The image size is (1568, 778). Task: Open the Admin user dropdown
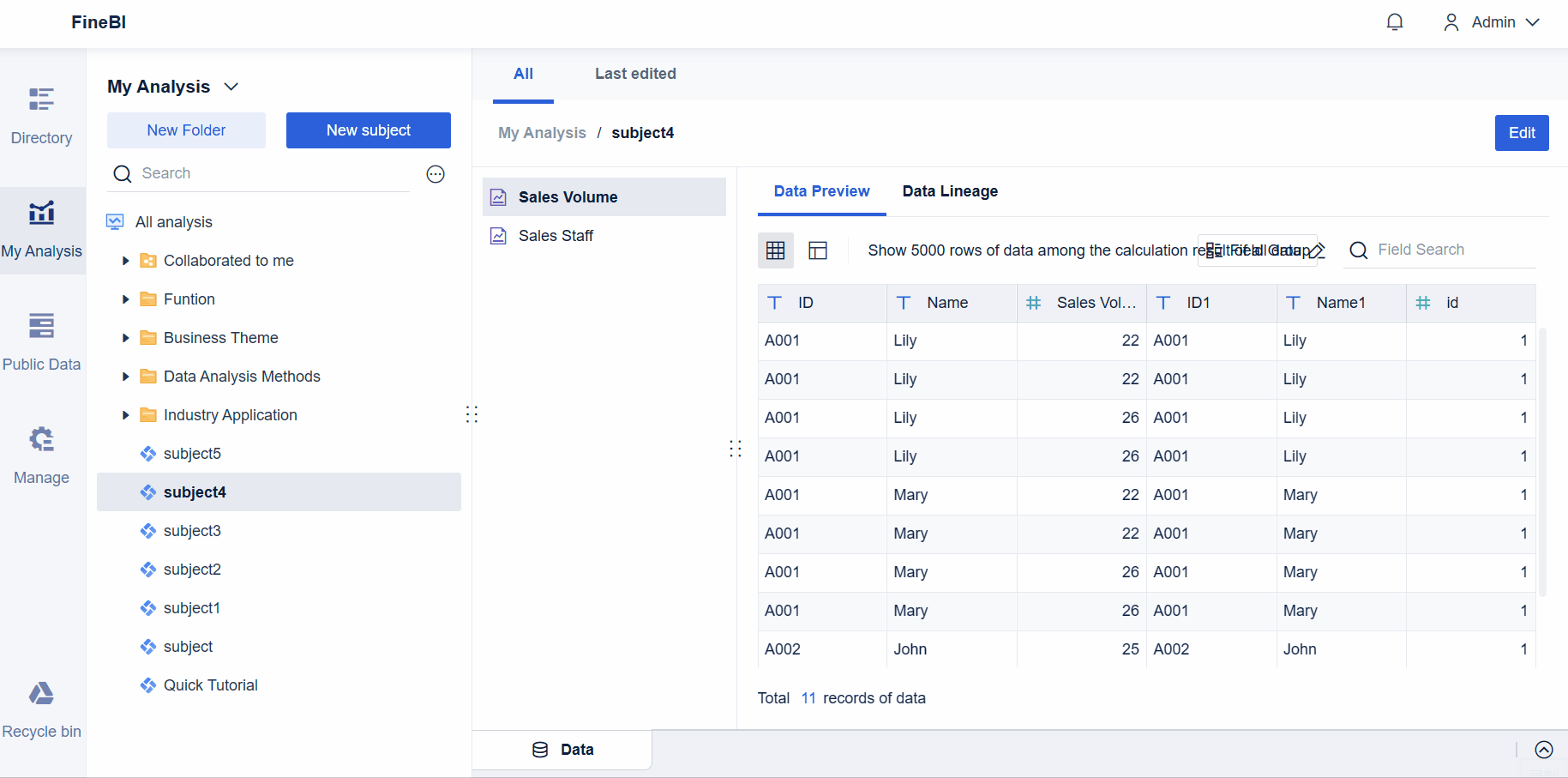pos(1492,22)
